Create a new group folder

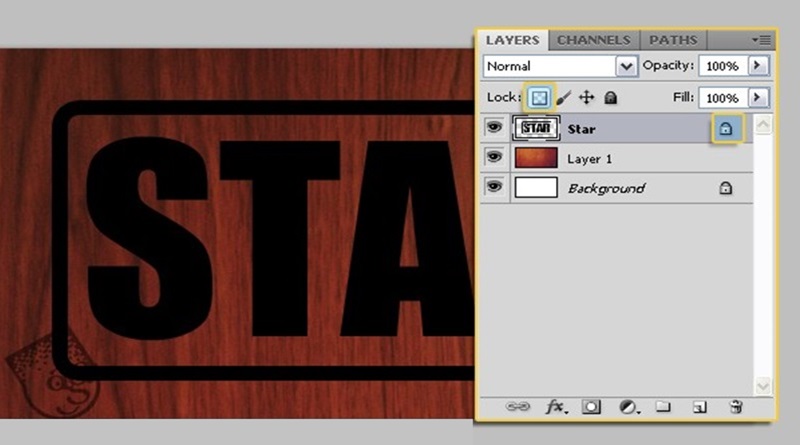coord(663,407)
